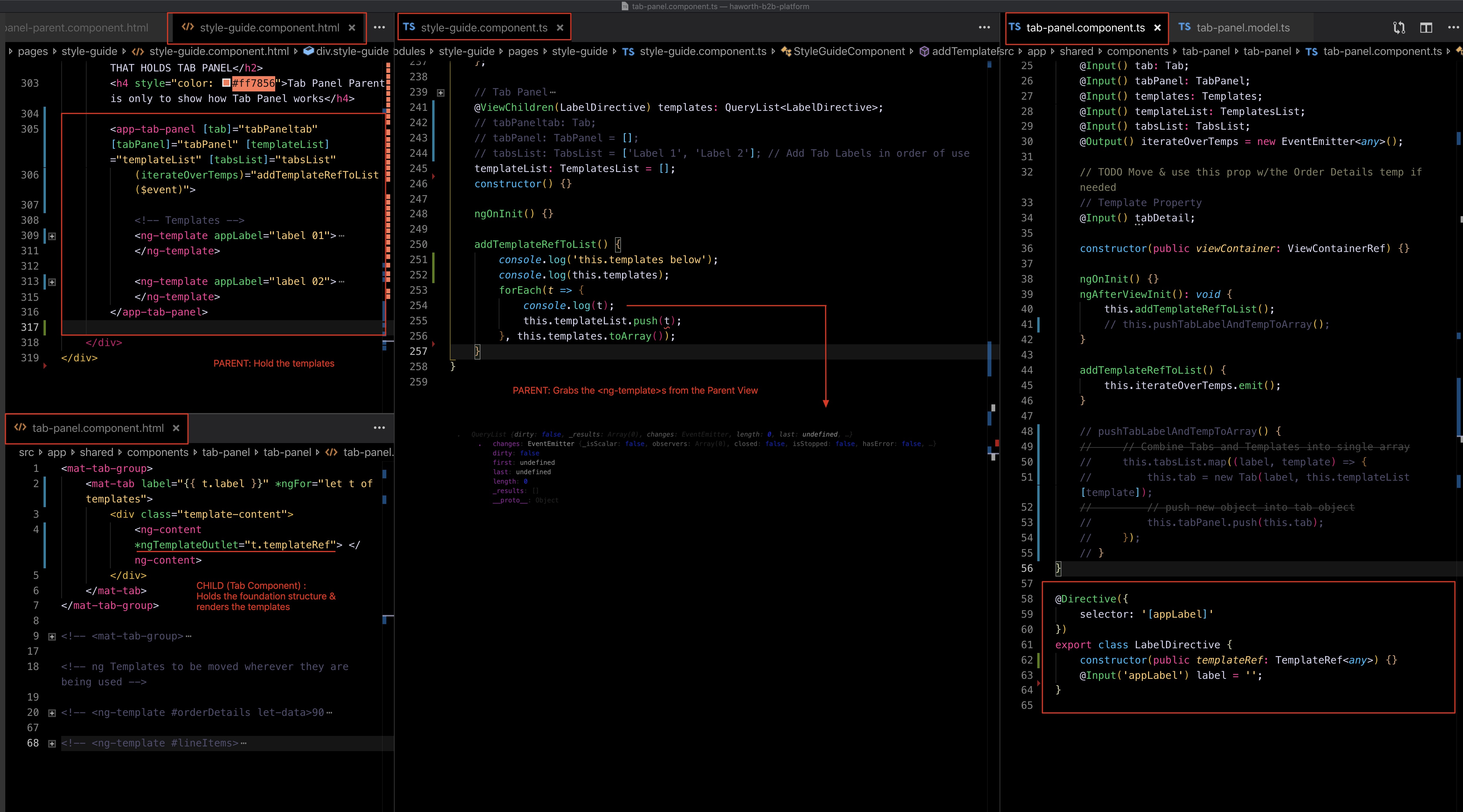This screenshot has height=812, width=1463.
Task: Open the Compare Changes icon top right
Action: (1399, 27)
